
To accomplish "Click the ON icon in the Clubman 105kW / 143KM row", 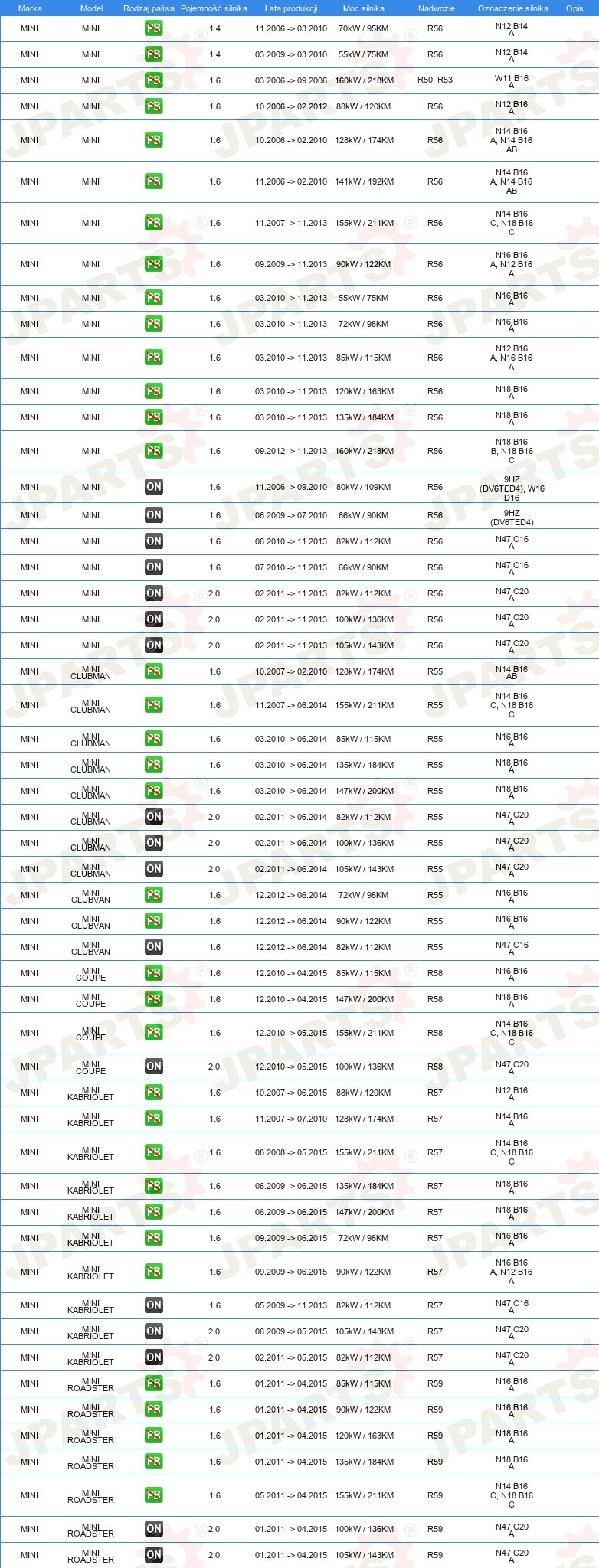I will point(153,869).
